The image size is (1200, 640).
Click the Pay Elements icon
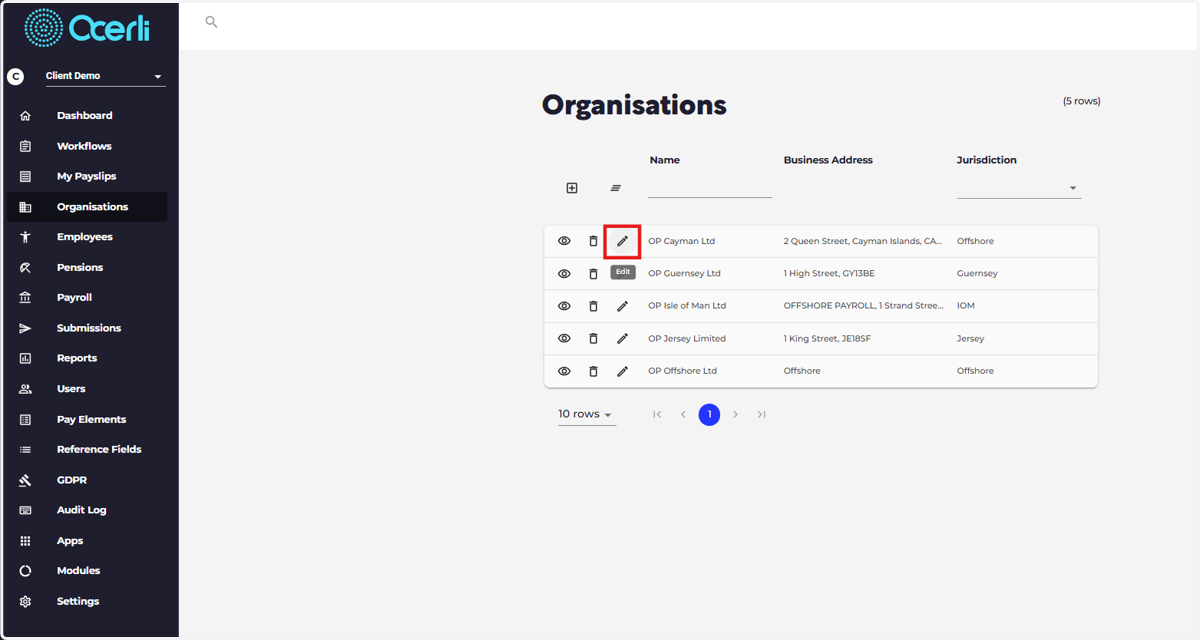25,419
